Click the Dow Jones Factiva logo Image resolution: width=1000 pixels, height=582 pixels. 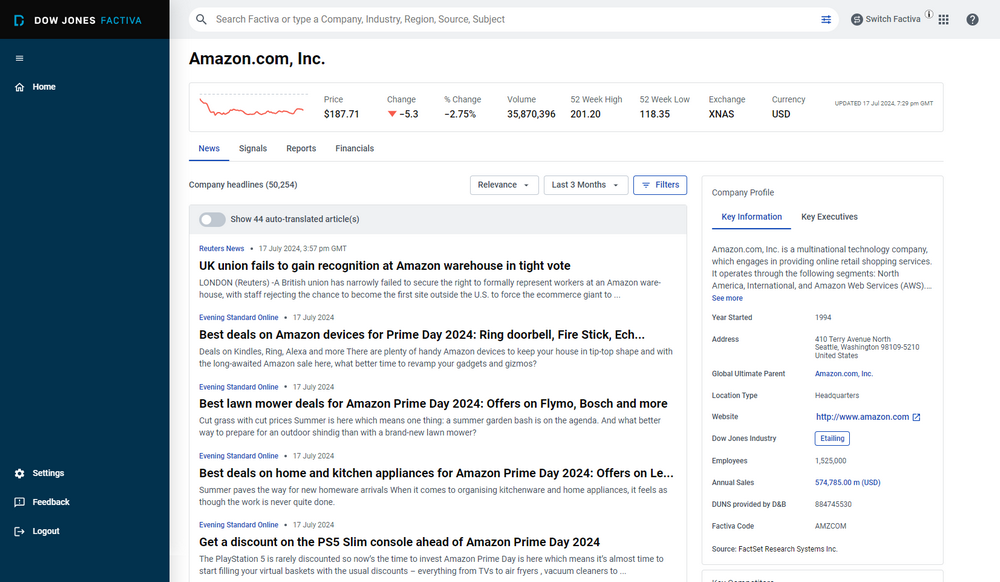pyautogui.click(x=78, y=20)
